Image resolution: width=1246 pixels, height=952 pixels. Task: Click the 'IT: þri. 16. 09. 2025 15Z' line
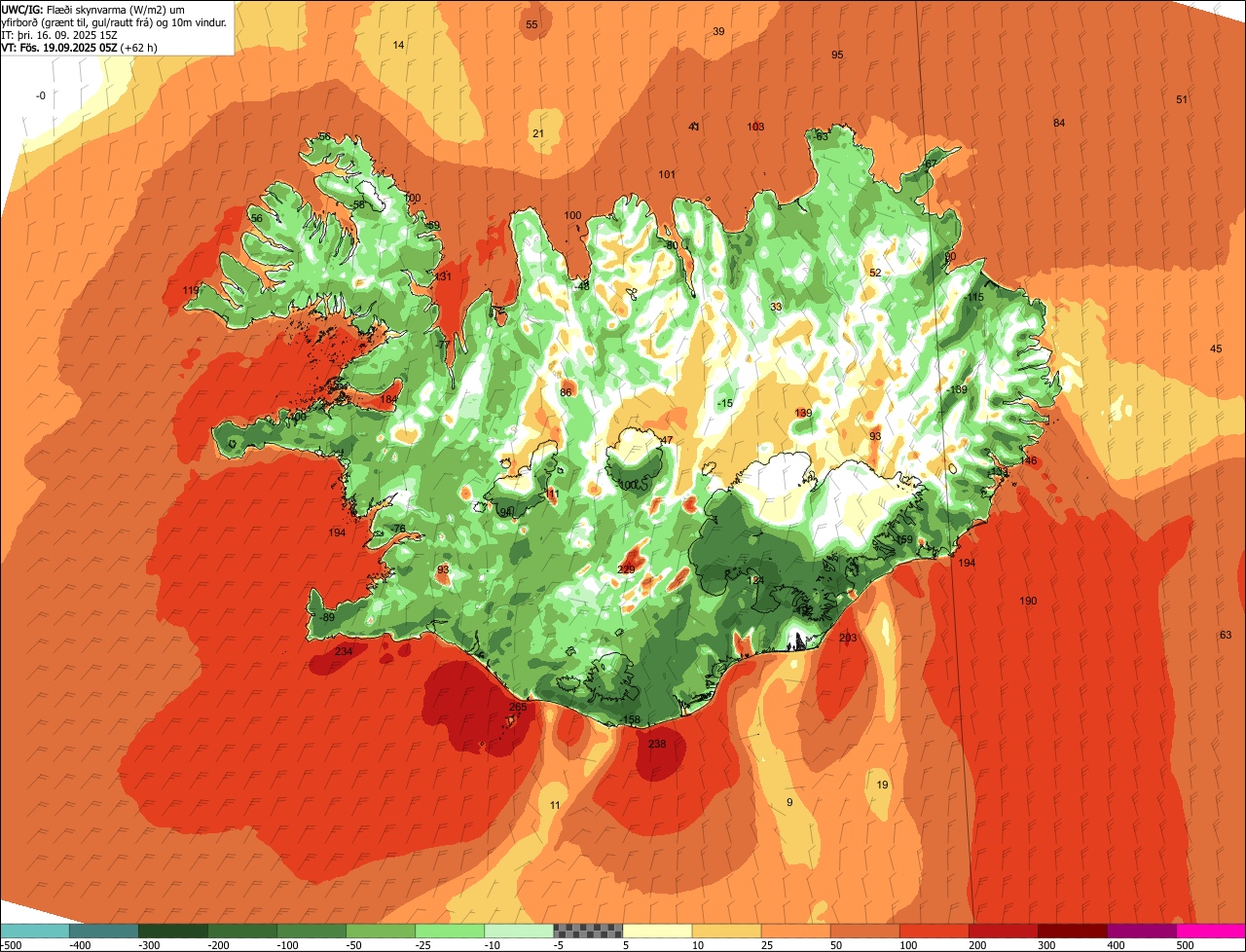61,34
